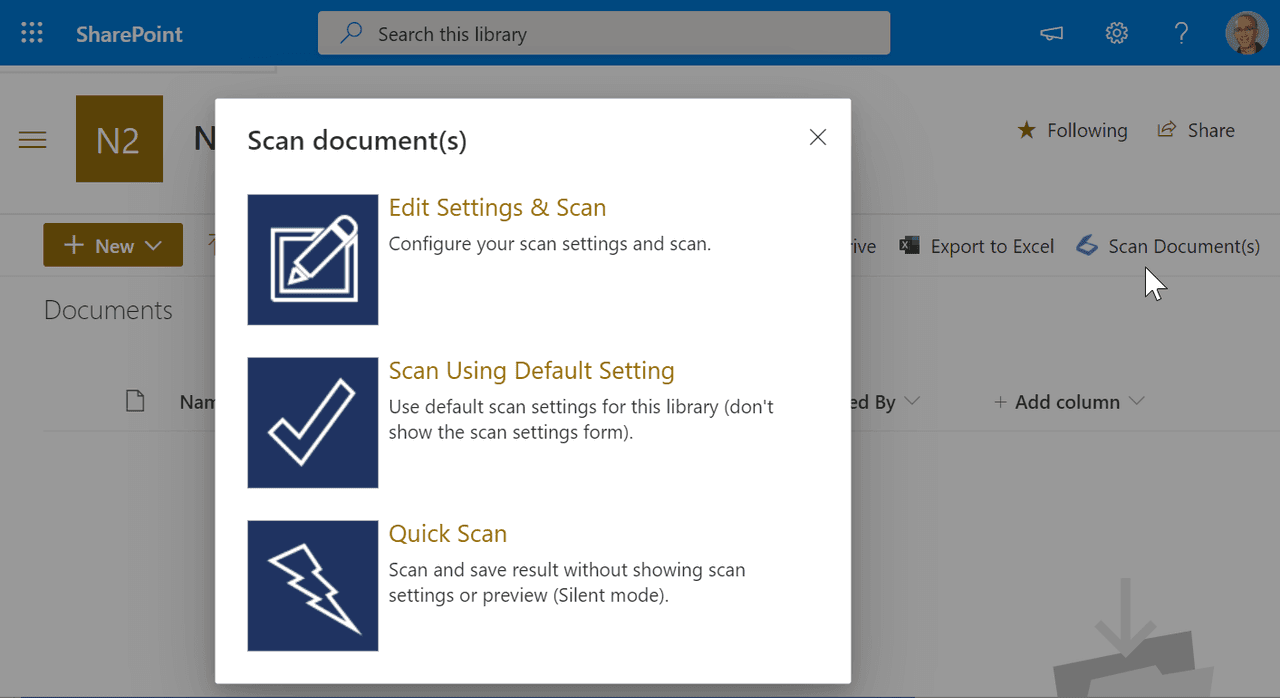Viewport: 1280px width, 698px height.
Task: Open the Settings gear icon
Action: coord(1116,33)
